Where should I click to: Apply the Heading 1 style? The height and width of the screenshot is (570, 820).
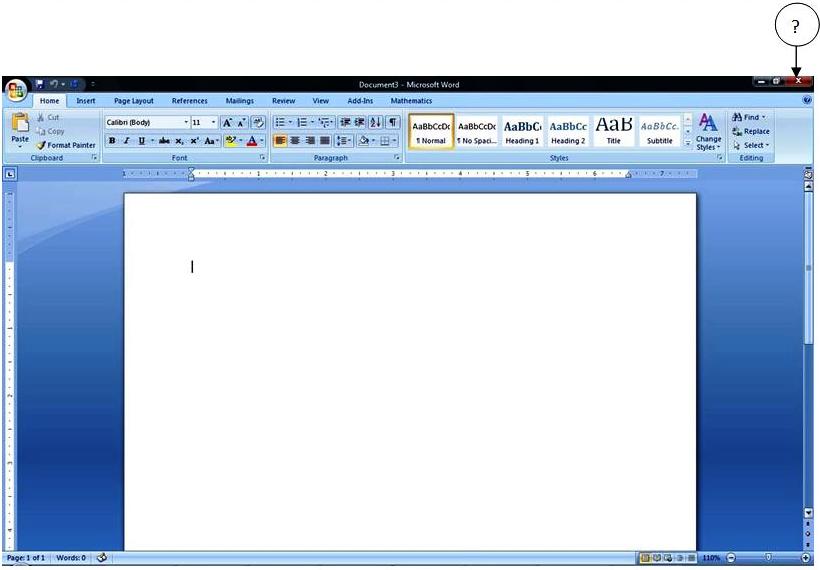521,130
